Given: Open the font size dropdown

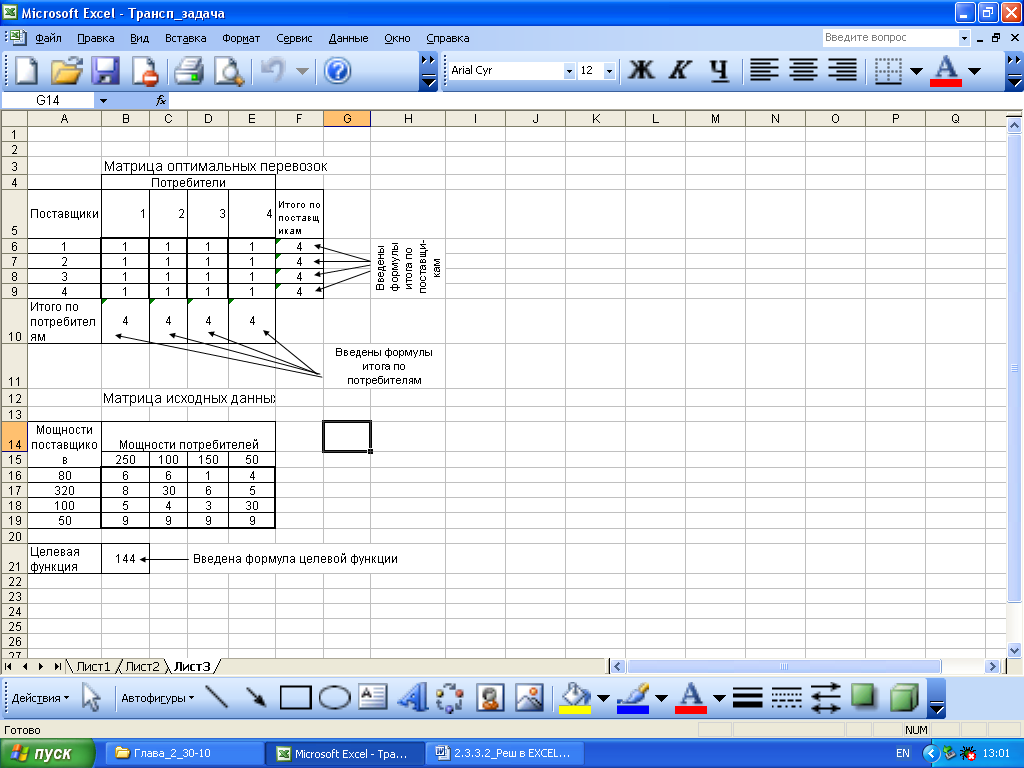Looking at the screenshot, I should click(609, 71).
